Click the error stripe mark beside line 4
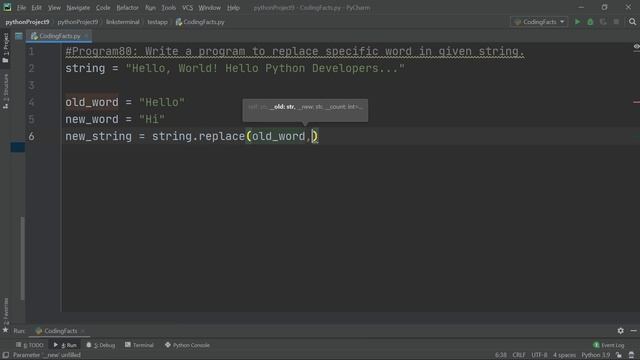640x360 pixels. pyautogui.click(x=636, y=102)
